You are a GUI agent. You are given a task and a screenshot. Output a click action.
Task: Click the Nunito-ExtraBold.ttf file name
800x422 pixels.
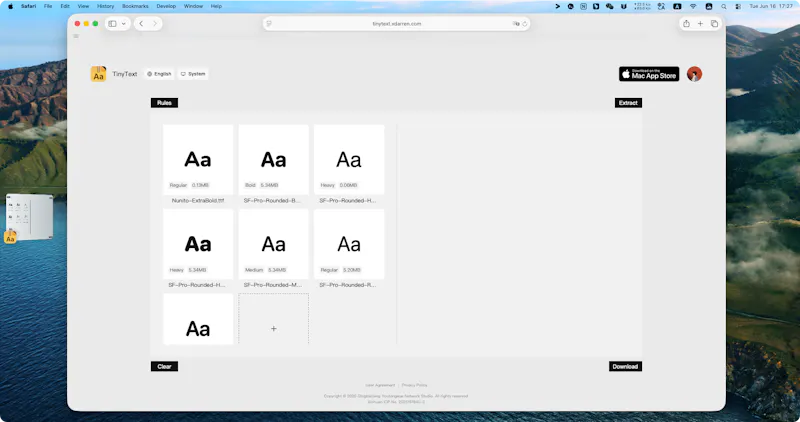tap(198, 201)
